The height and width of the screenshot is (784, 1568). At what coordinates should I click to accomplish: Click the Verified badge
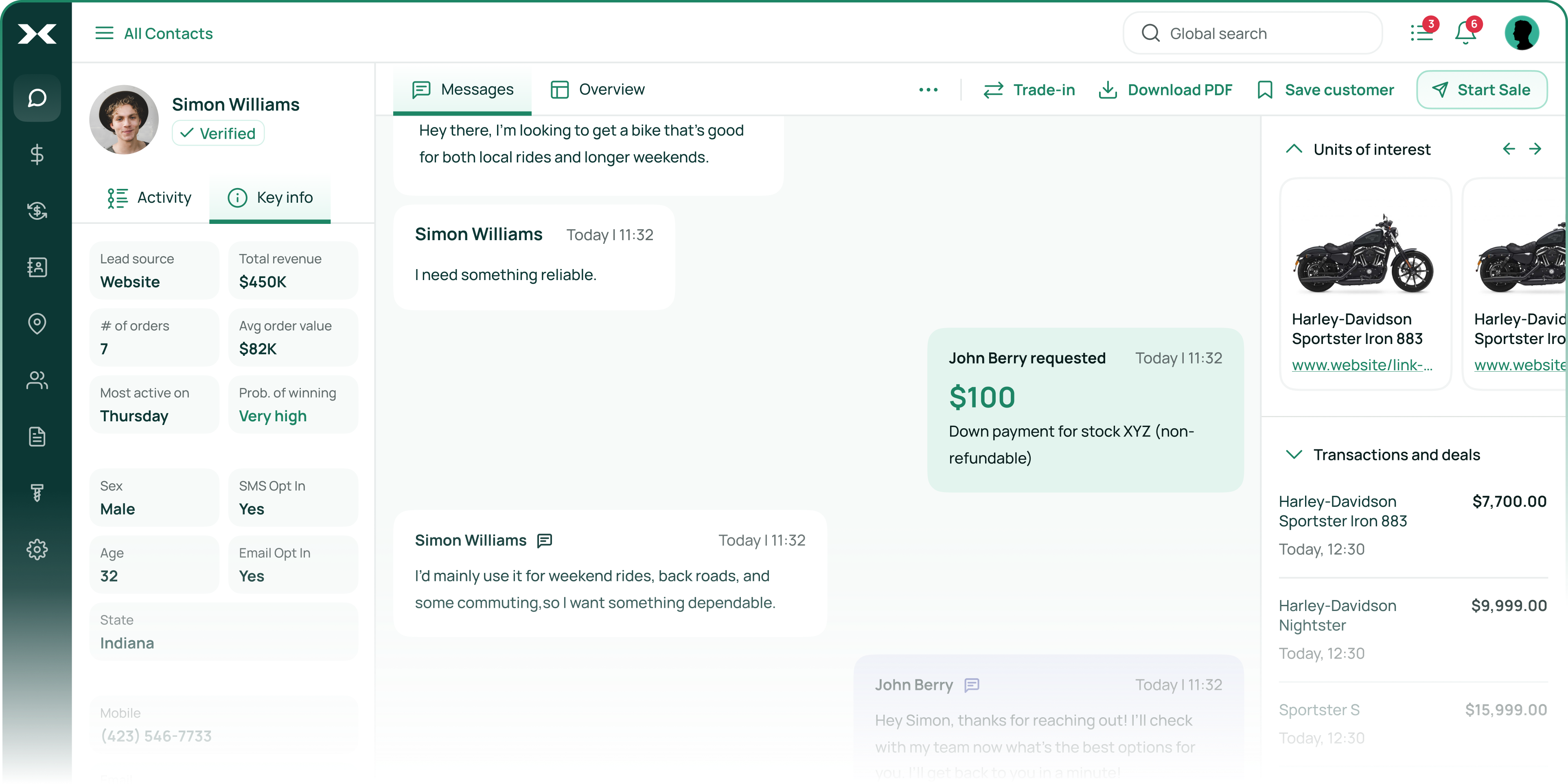point(218,133)
